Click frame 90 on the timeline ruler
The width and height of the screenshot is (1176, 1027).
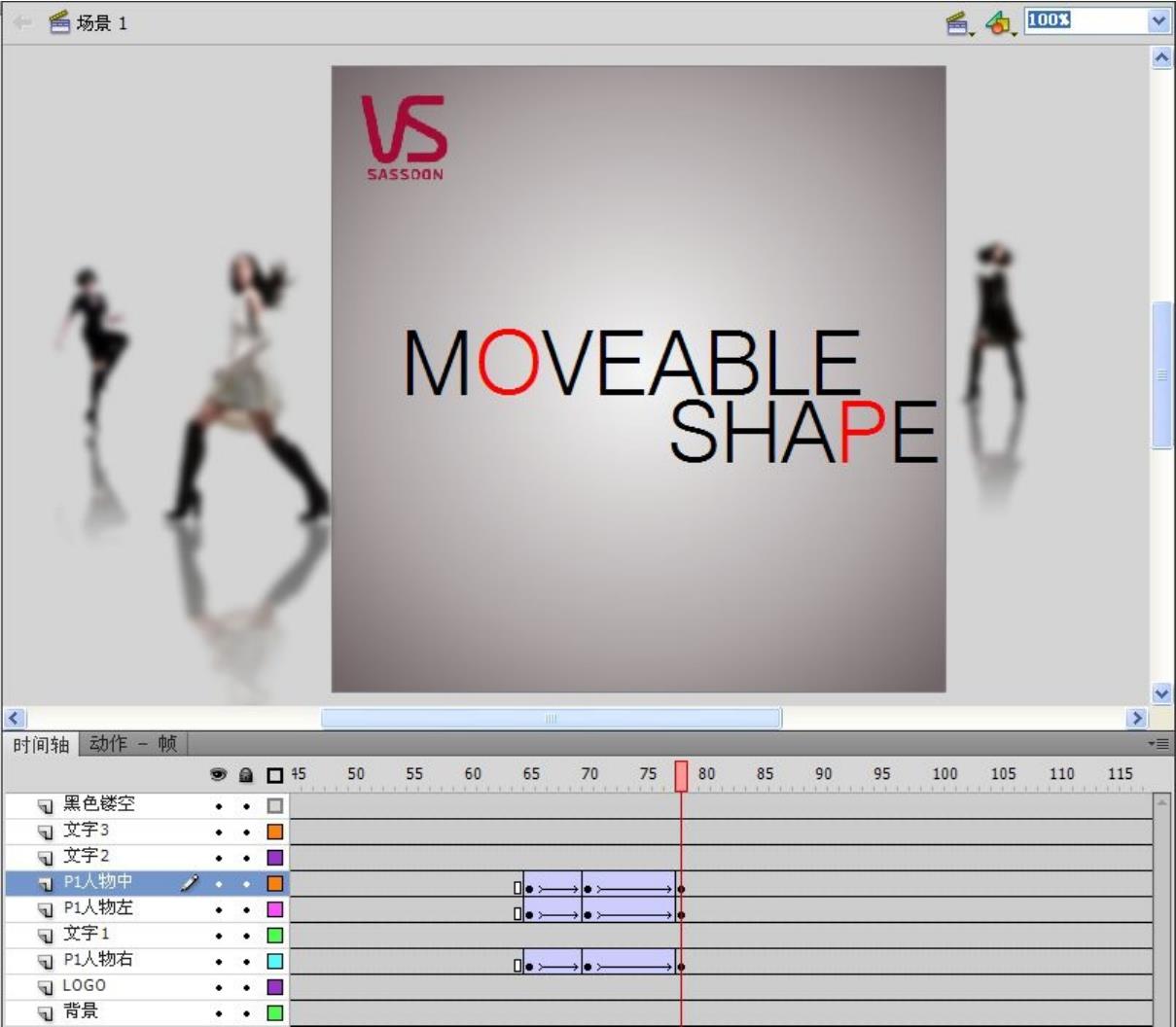824,775
